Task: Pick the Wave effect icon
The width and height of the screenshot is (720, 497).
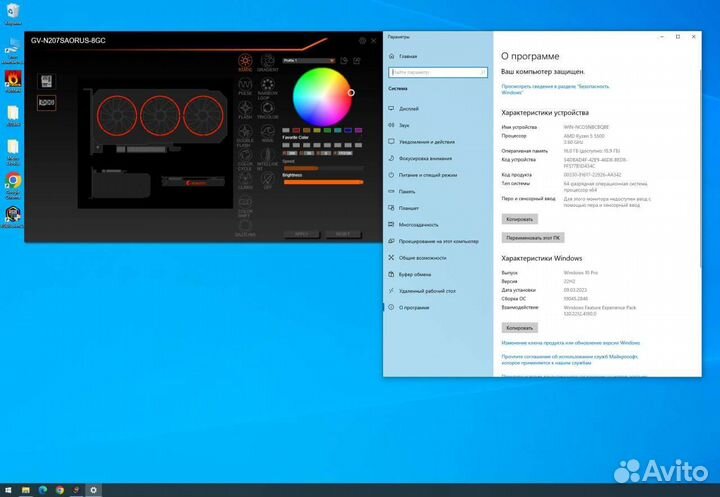Action: point(268,132)
